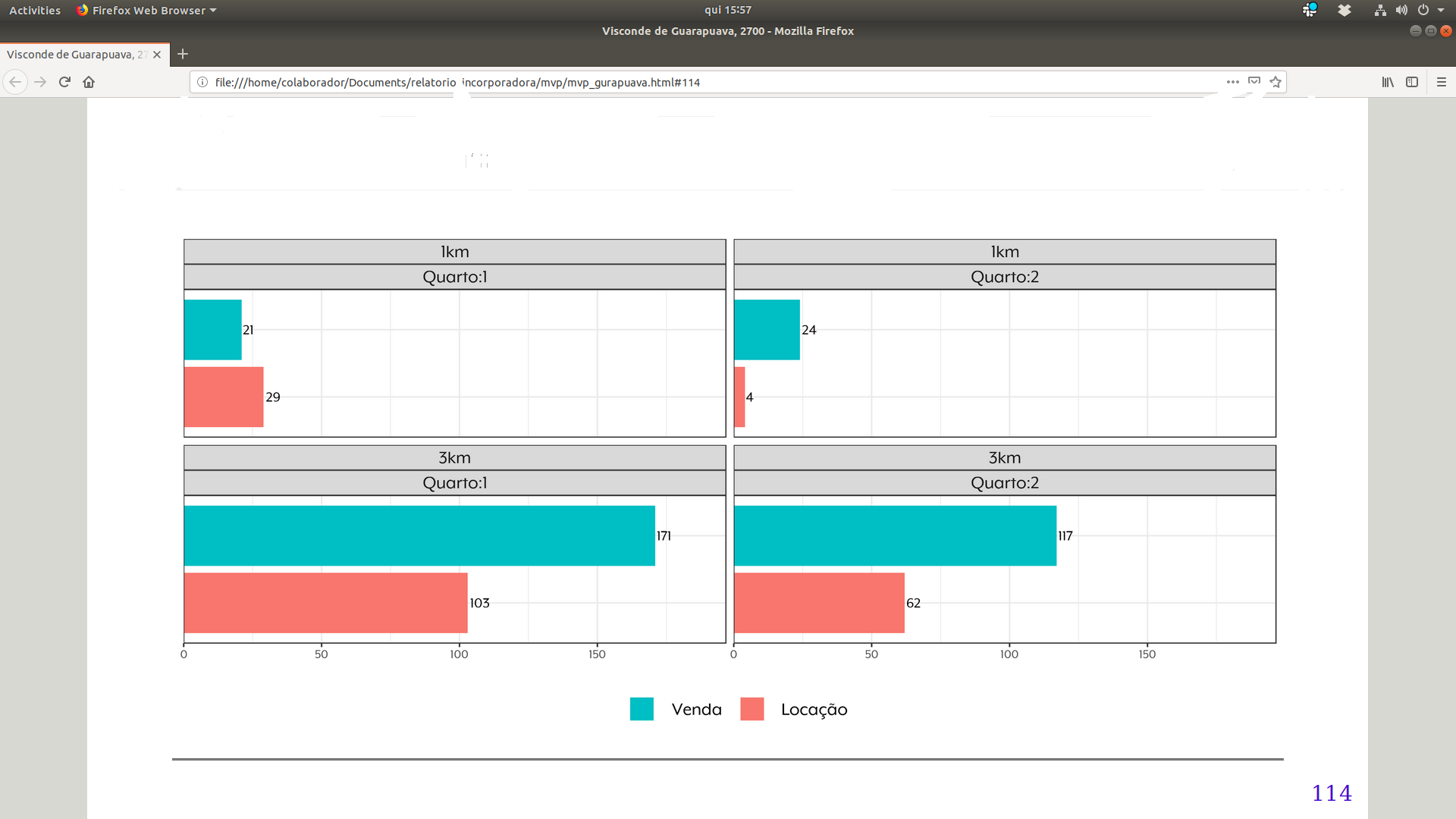1456x819 pixels.
Task: Click the teal Venda legend swatch
Action: pos(642,708)
